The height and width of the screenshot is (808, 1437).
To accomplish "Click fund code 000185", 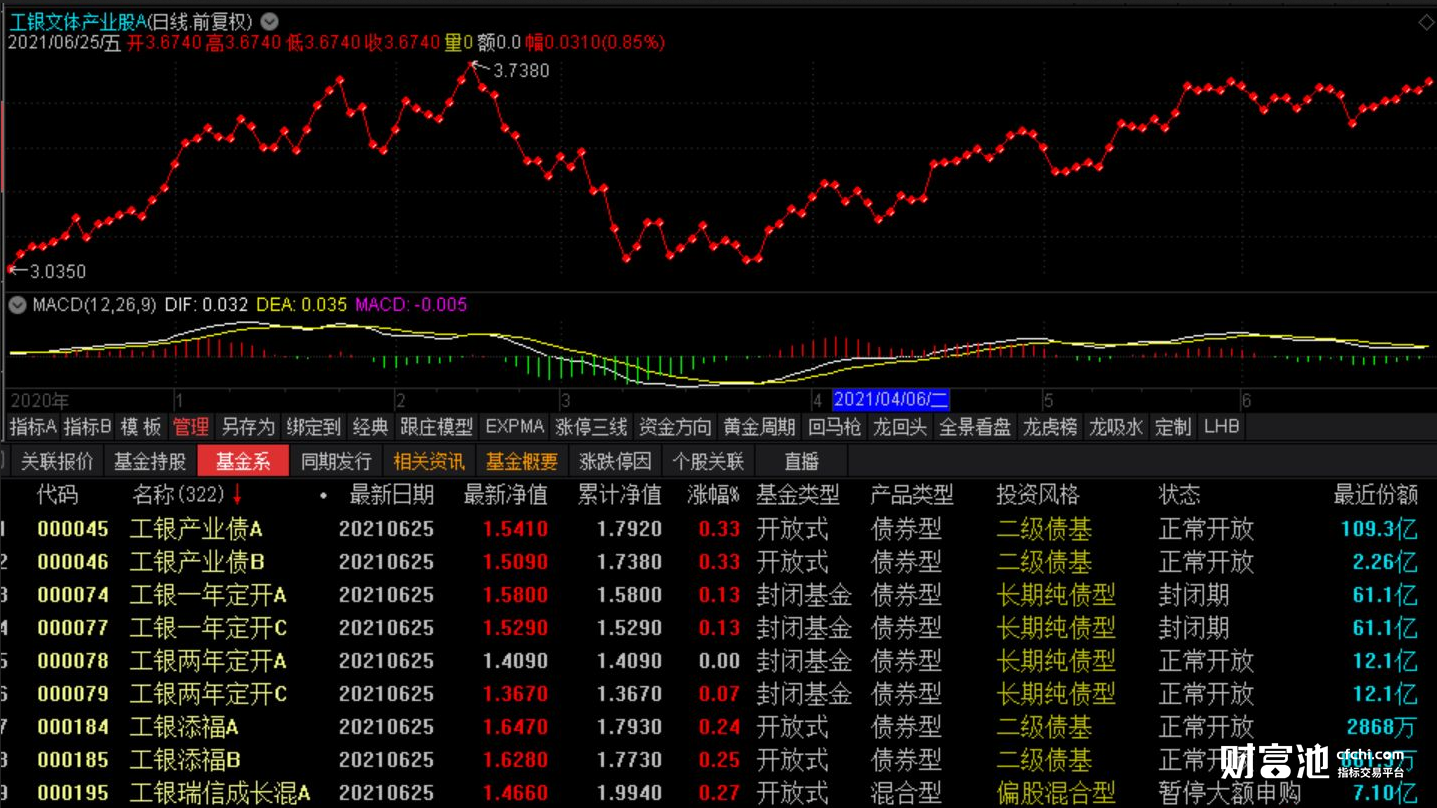I will [x=73, y=760].
